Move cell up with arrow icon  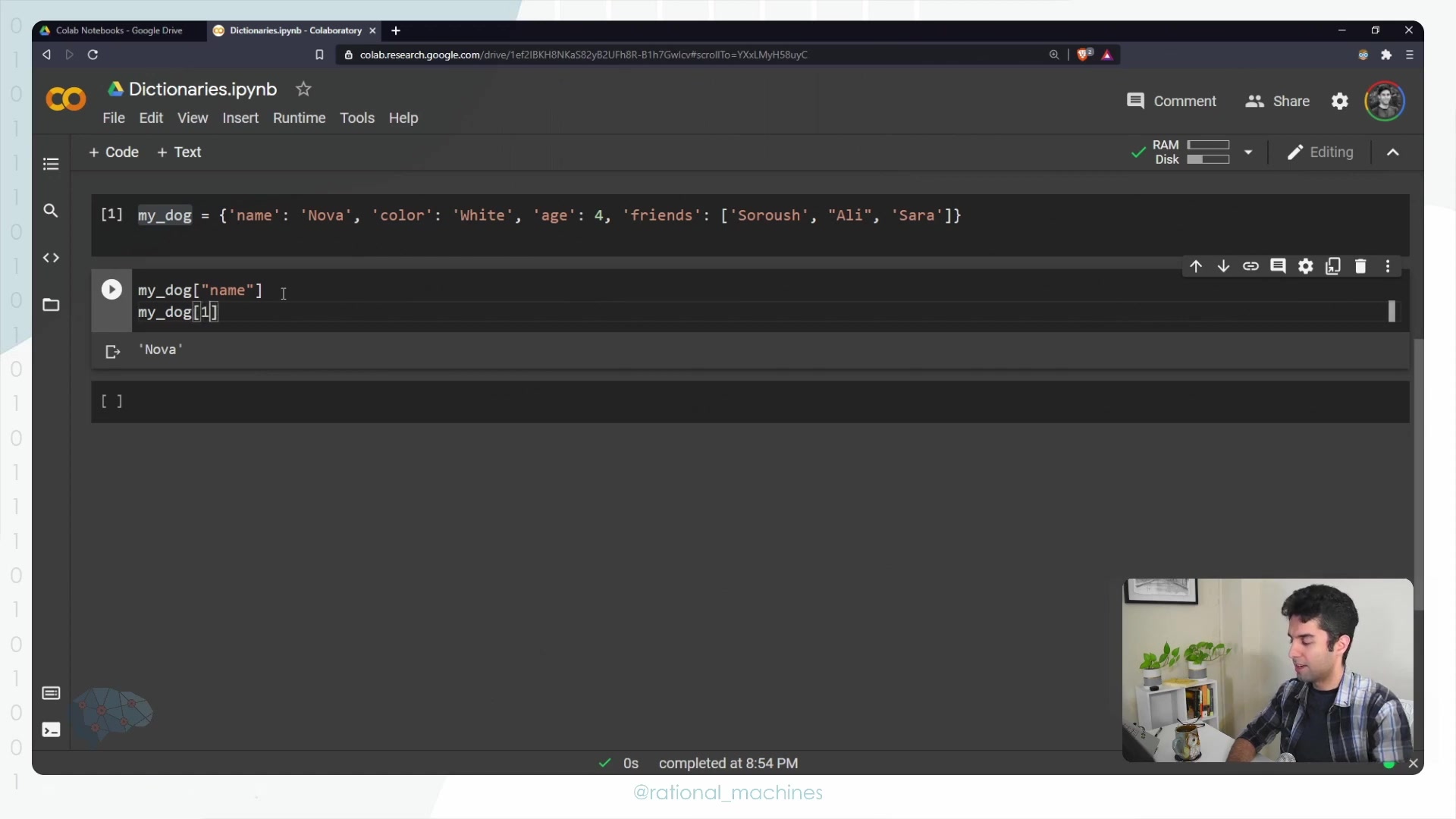click(x=1196, y=266)
